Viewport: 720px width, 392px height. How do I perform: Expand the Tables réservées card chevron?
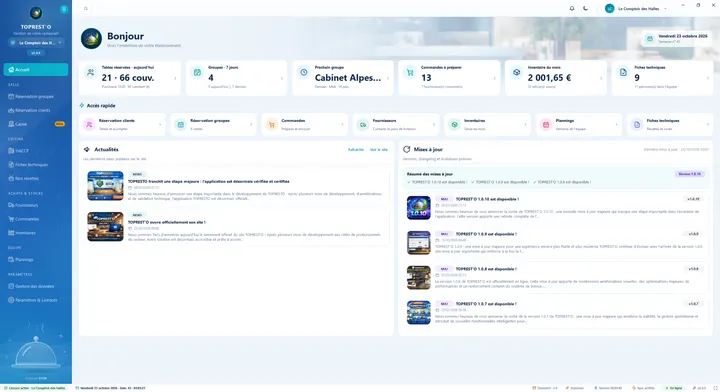pyautogui.click(x=175, y=78)
